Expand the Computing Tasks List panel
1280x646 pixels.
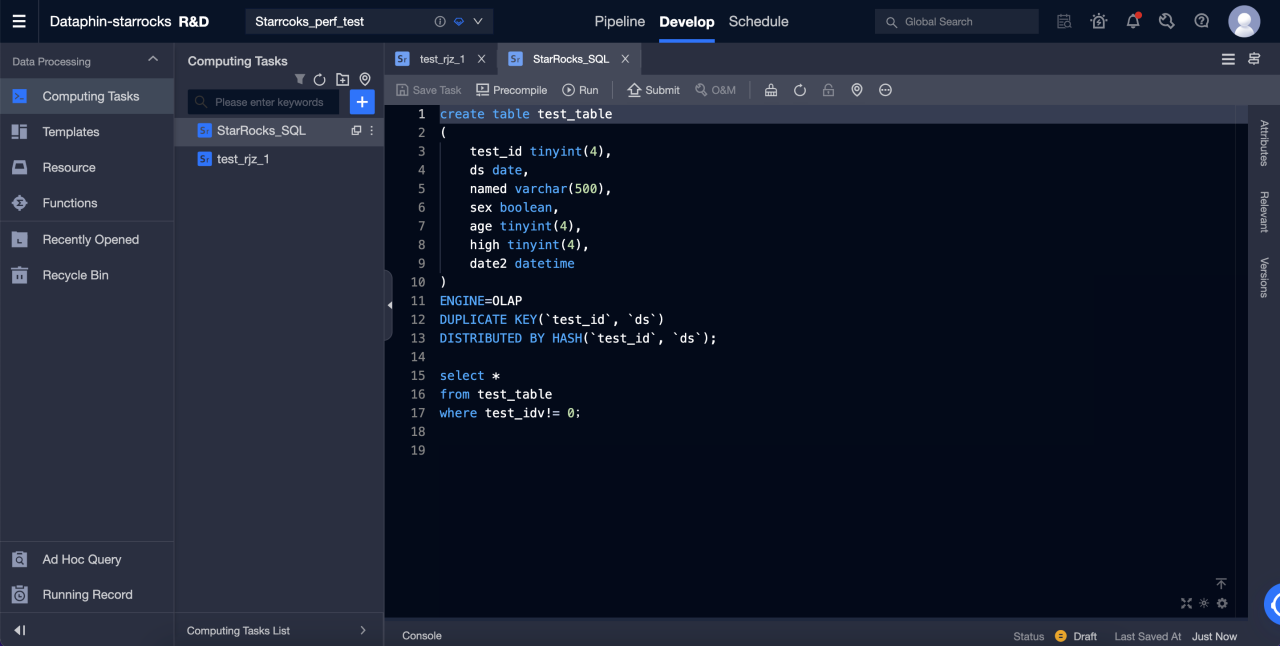362,630
